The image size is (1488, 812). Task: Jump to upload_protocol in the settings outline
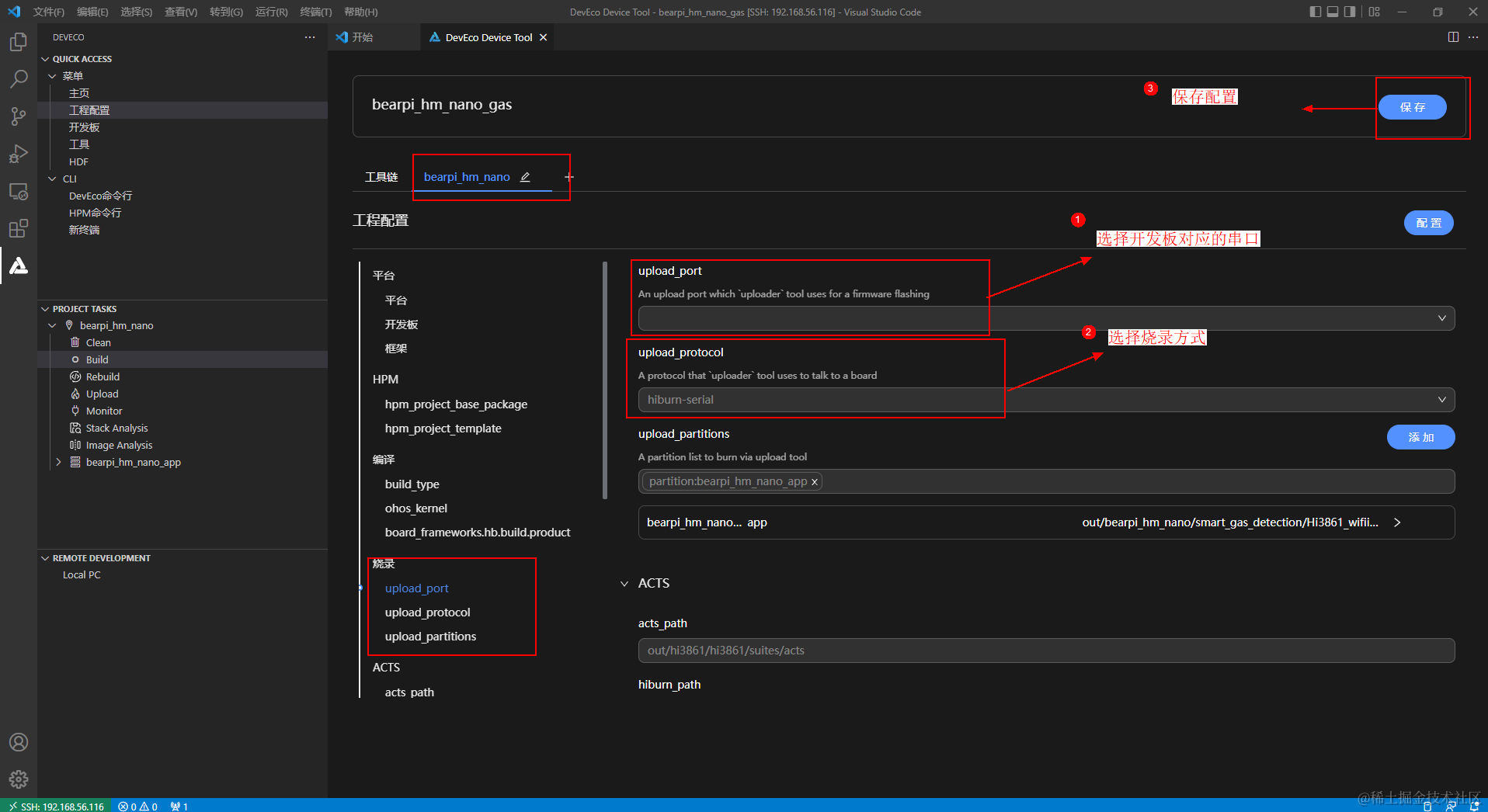[428, 612]
